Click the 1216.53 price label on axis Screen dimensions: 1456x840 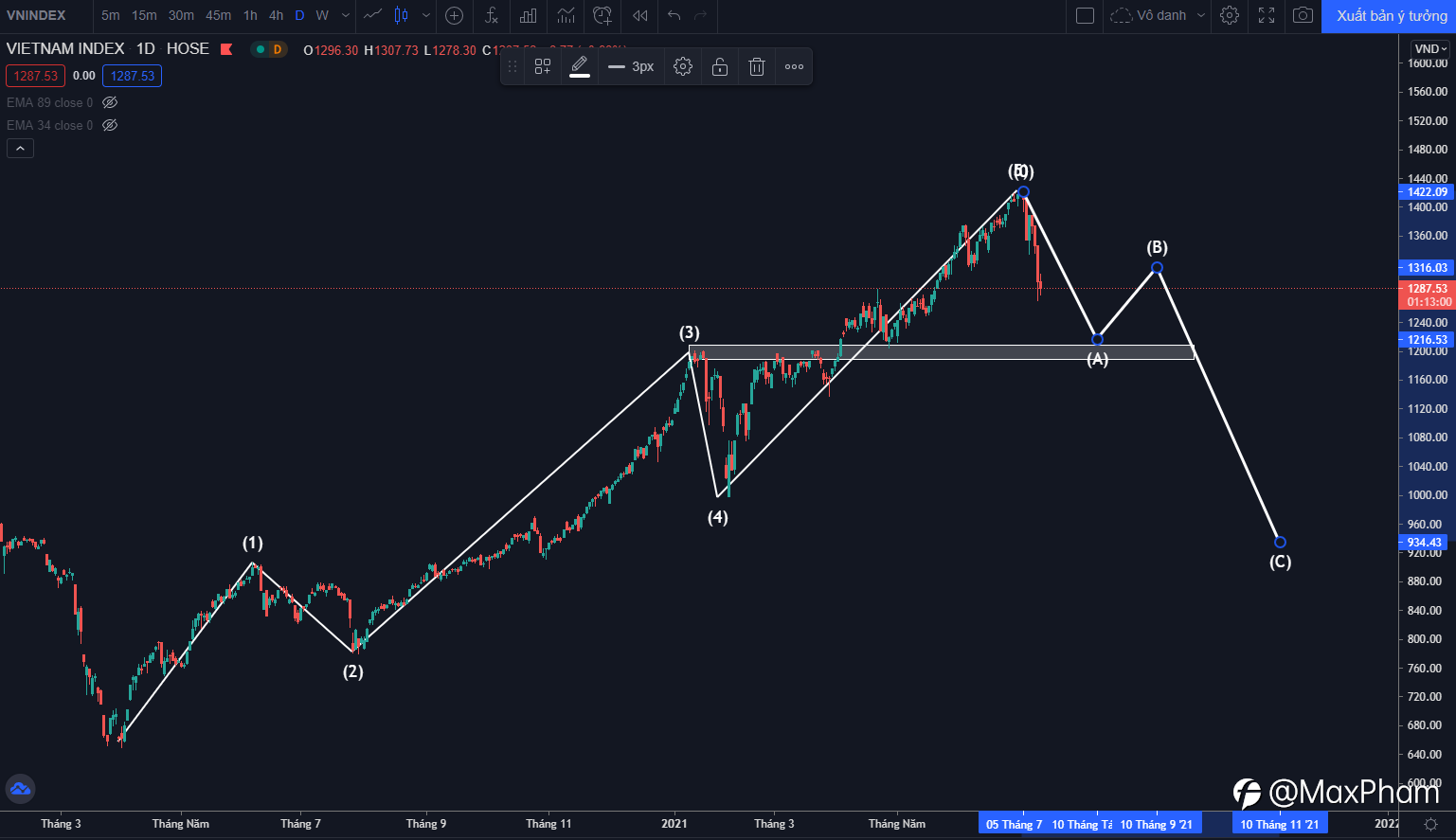tap(1427, 339)
